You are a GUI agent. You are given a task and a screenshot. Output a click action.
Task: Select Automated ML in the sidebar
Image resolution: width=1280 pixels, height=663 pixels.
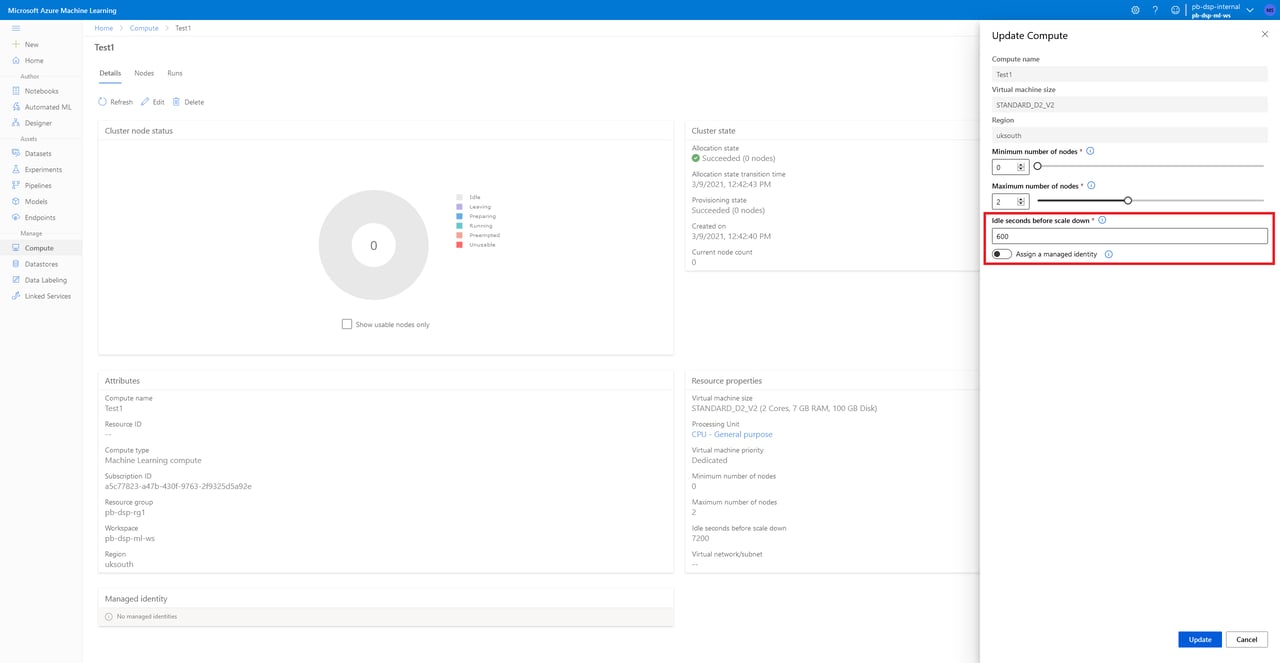click(x=46, y=107)
